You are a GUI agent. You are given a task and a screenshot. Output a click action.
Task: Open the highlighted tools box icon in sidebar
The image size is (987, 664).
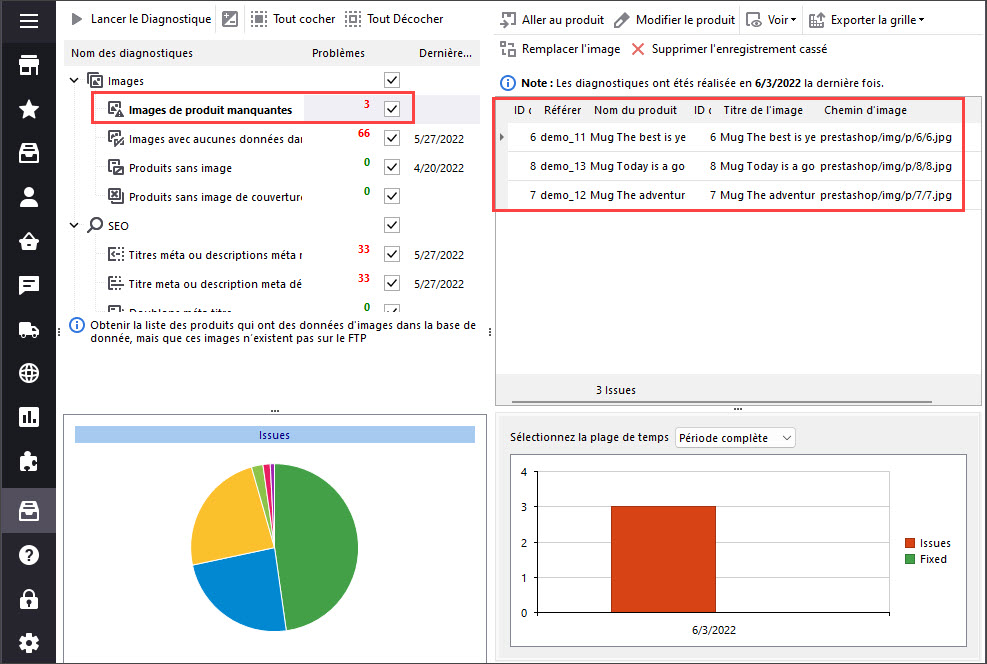tap(28, 511)
